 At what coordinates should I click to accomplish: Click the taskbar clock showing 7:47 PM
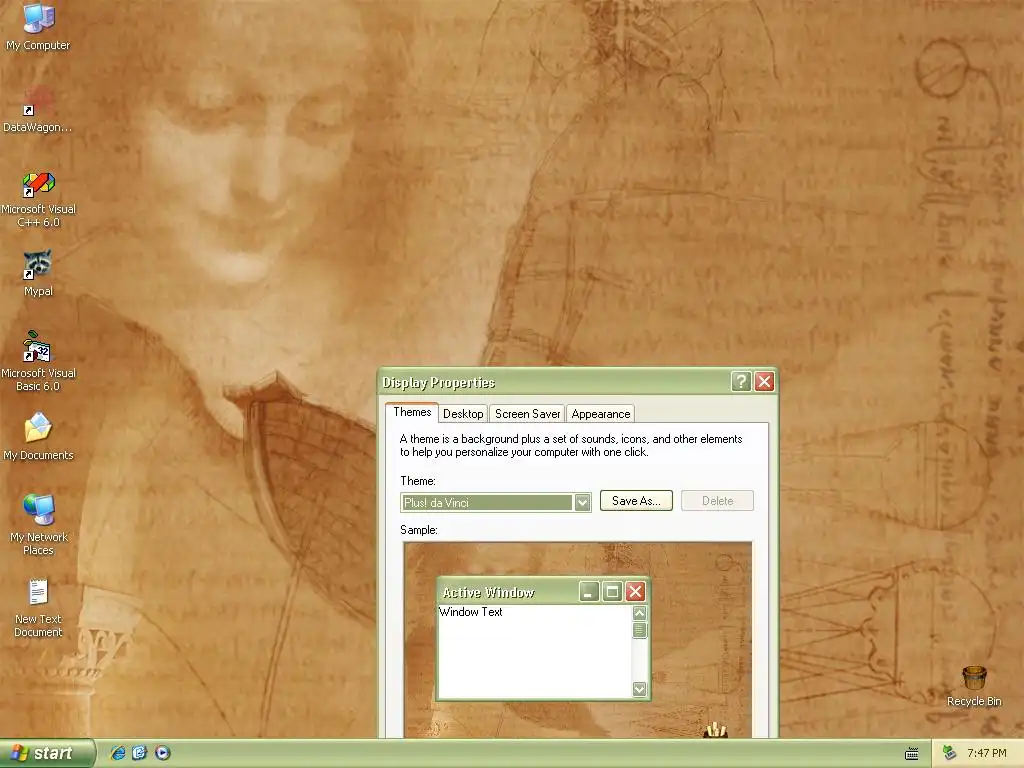(x=987, y=753)
